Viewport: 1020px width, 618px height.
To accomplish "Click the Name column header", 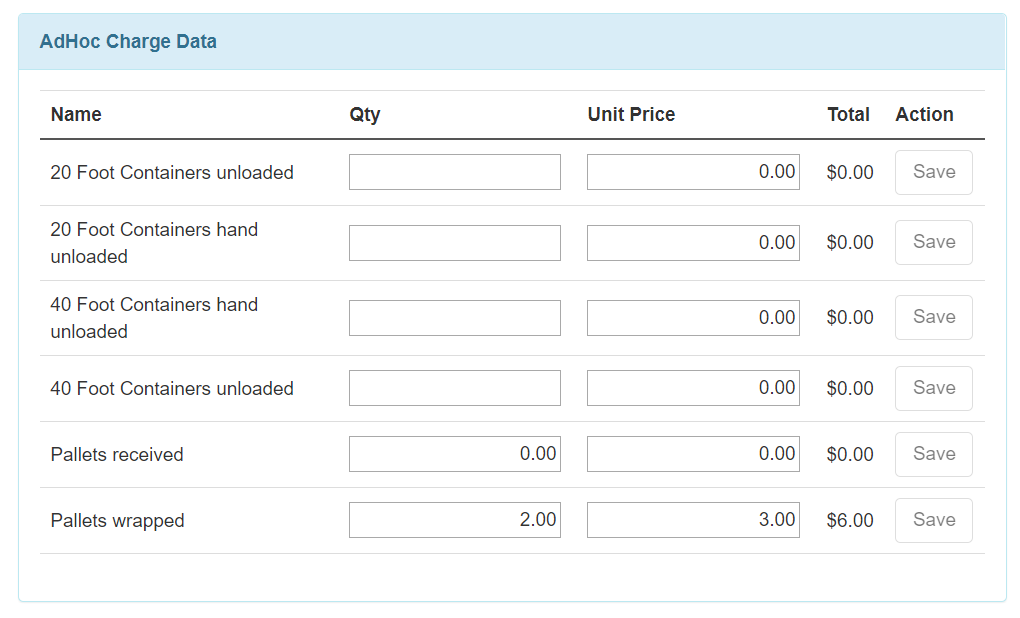I will pos(75,114).
